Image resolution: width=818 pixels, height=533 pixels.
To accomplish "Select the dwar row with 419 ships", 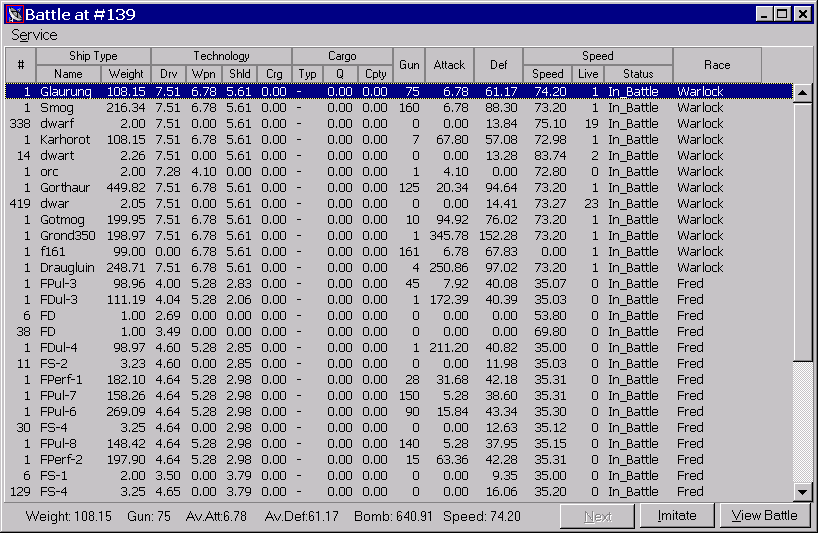I will pos(399,203).
